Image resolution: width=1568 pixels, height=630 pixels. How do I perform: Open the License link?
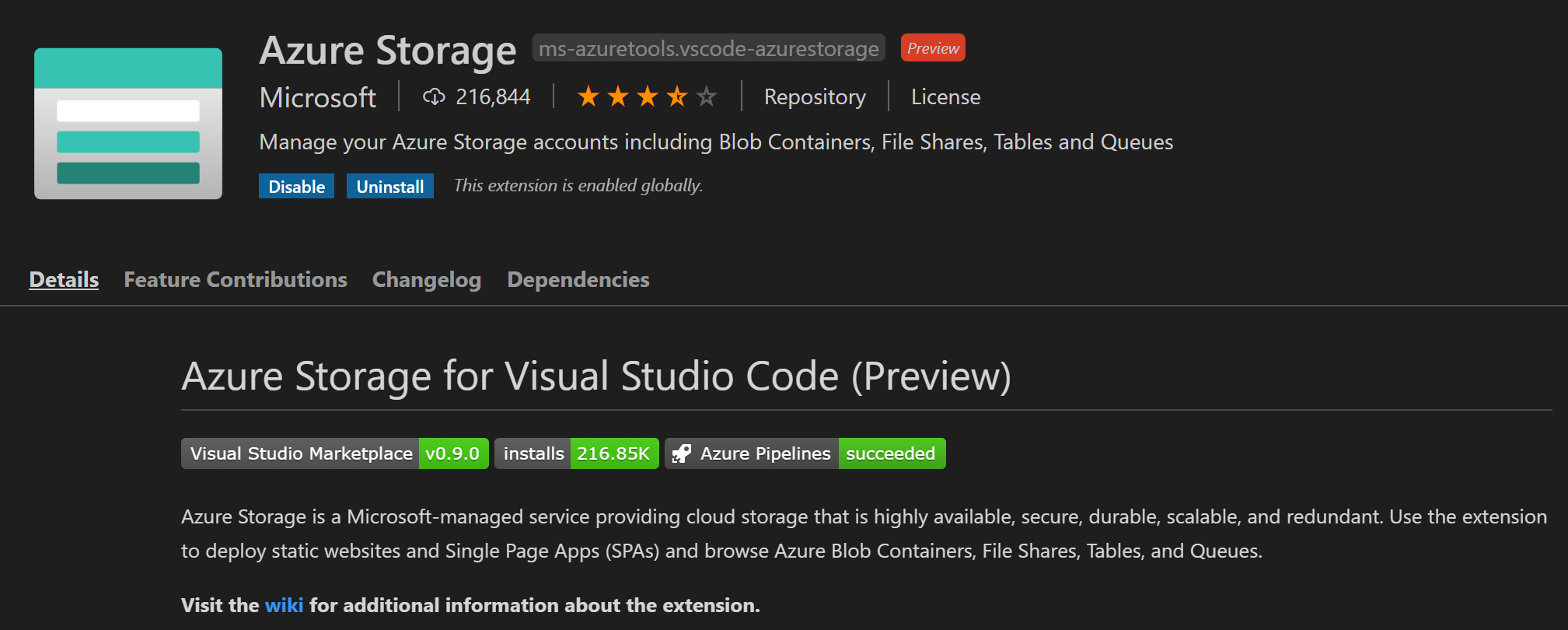point(945,96)
